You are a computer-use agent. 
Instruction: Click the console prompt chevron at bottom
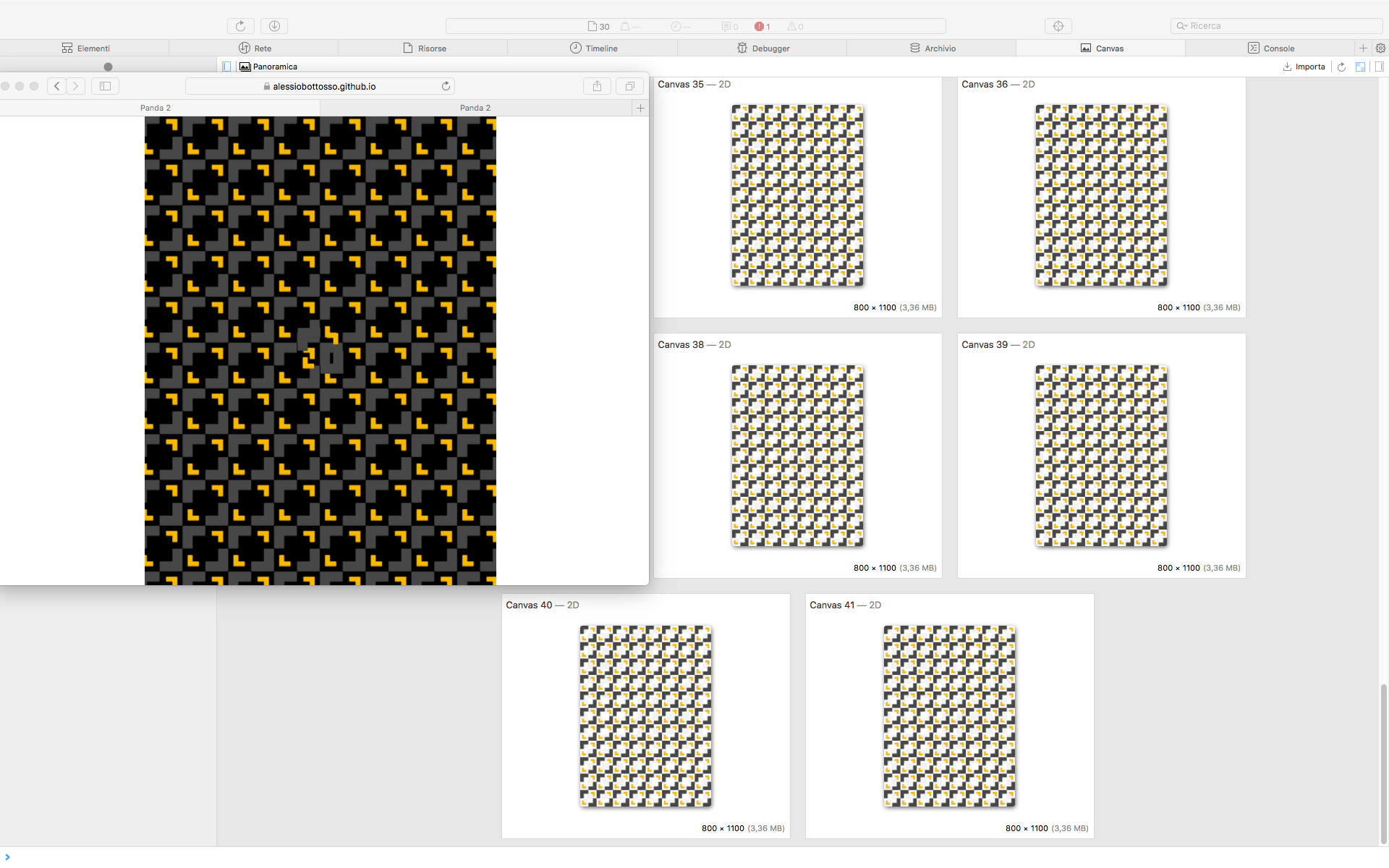pos(7,857)
